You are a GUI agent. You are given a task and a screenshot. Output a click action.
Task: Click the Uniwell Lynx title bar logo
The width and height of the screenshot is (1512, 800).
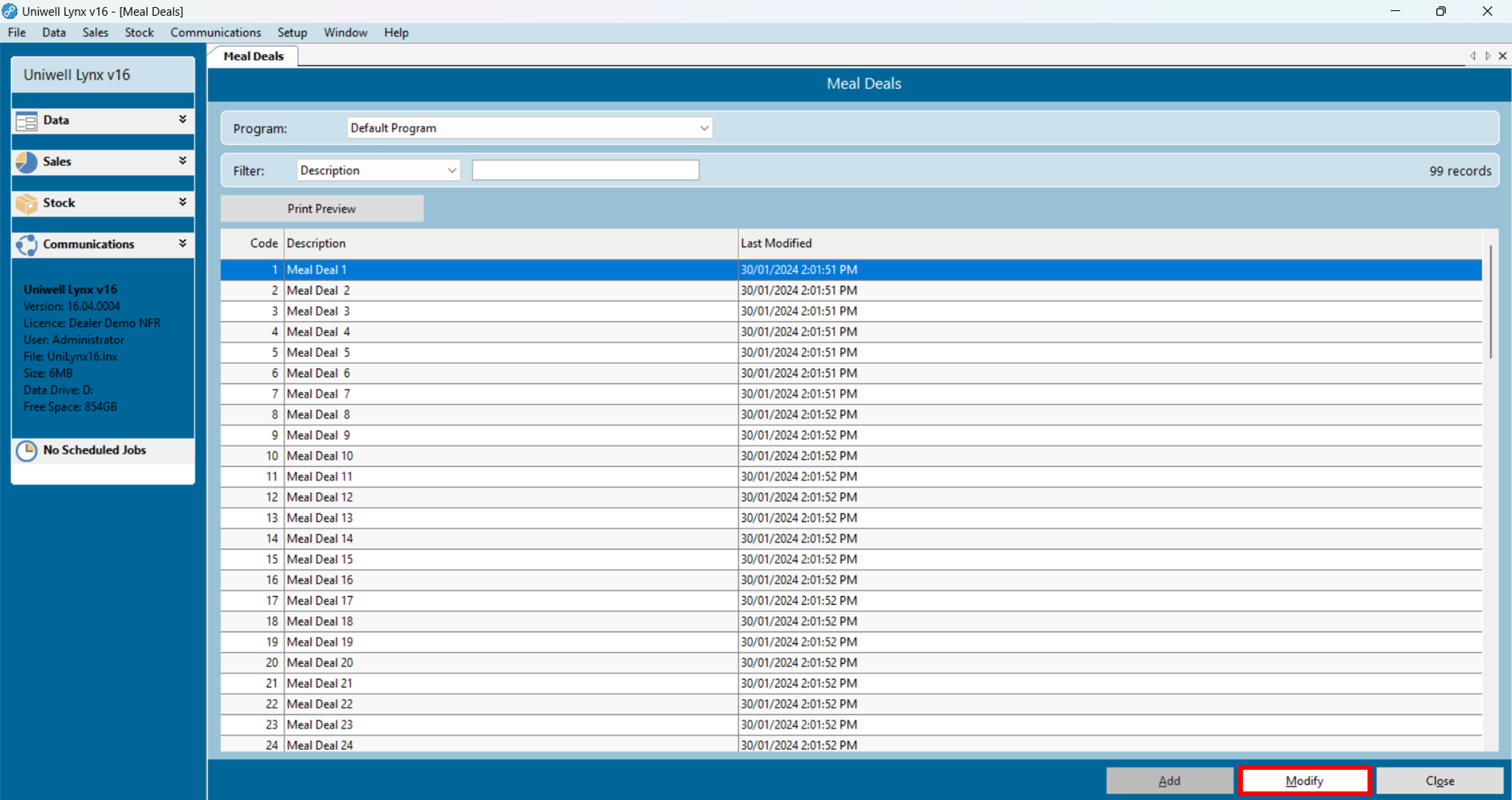(x=10, y=11)
